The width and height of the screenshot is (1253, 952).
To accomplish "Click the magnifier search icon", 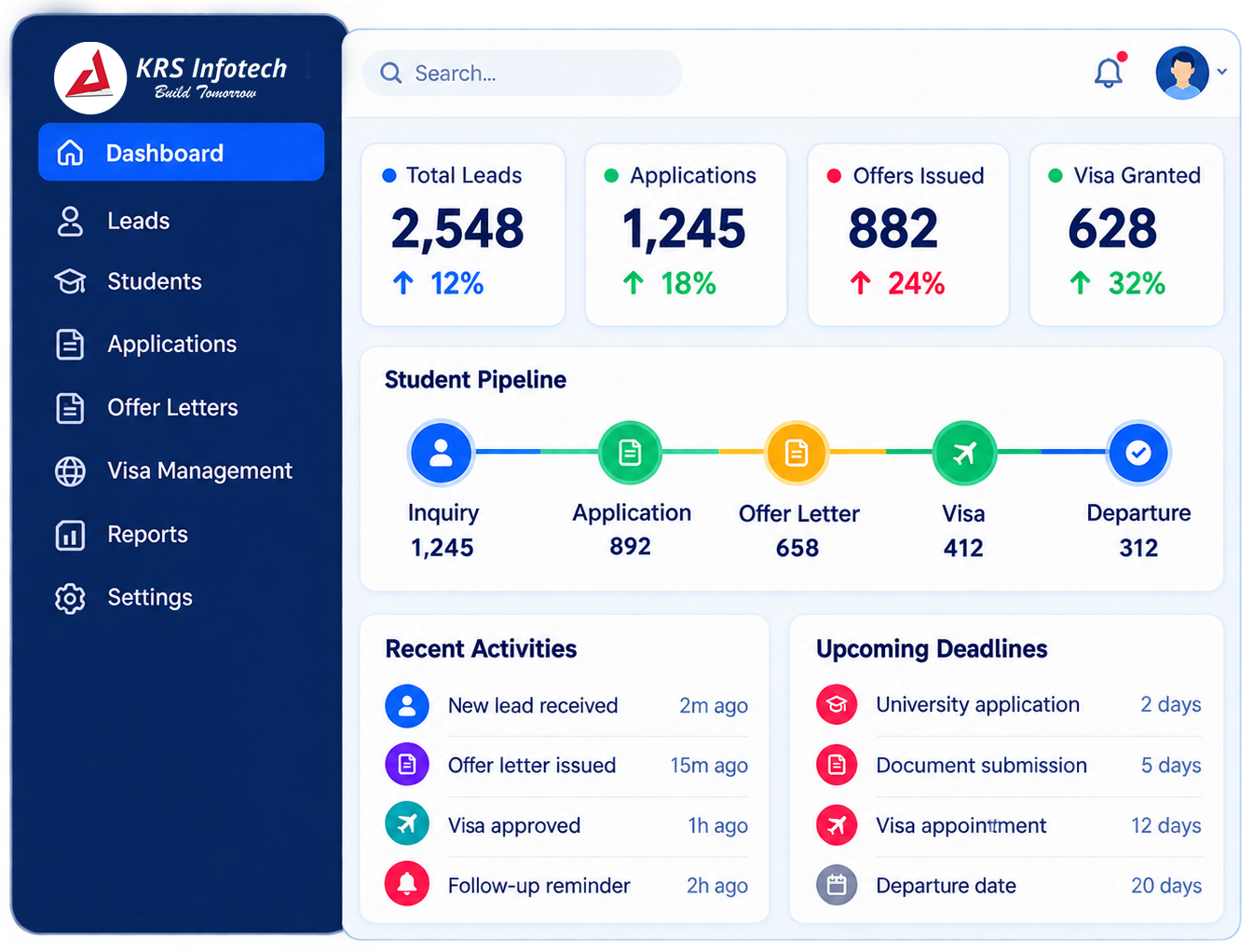I will pyautogui.click(x=391, y=73).
